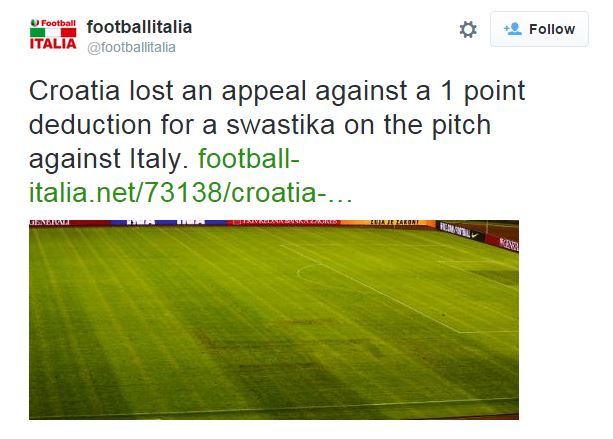Click the Football Italia avatar logo
The height and width of the screenshot is (439, 613).
tap(52, 33)
